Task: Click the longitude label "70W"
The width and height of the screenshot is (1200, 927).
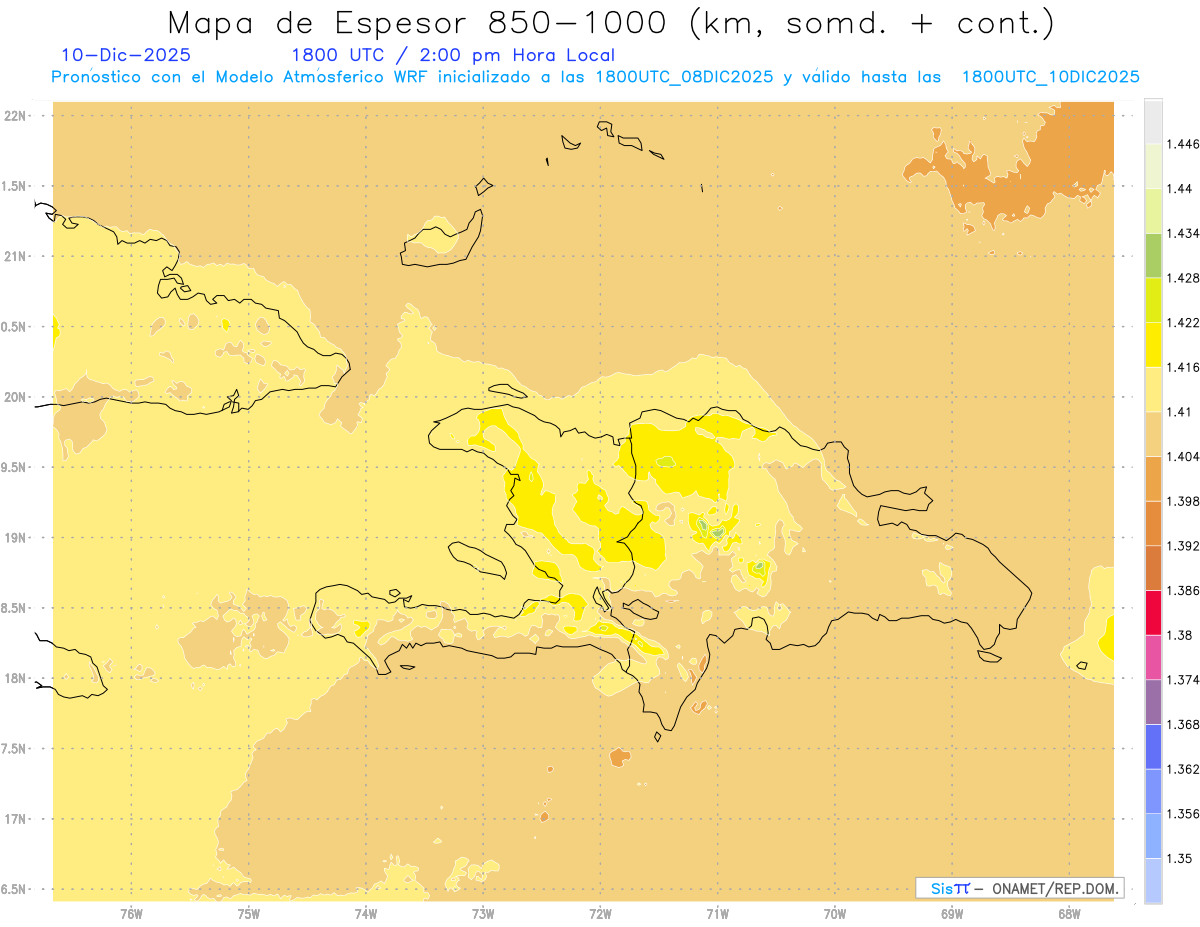Action: click(x=835, y=913)
